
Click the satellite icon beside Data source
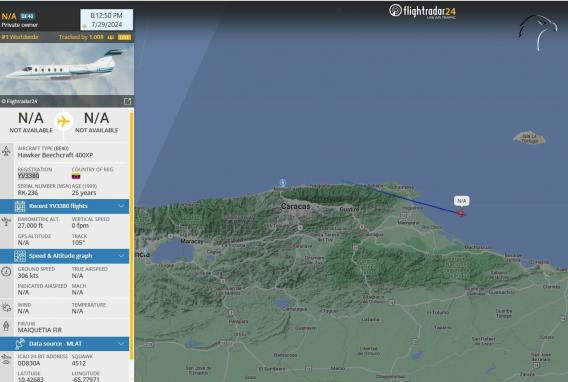point(20,344)
